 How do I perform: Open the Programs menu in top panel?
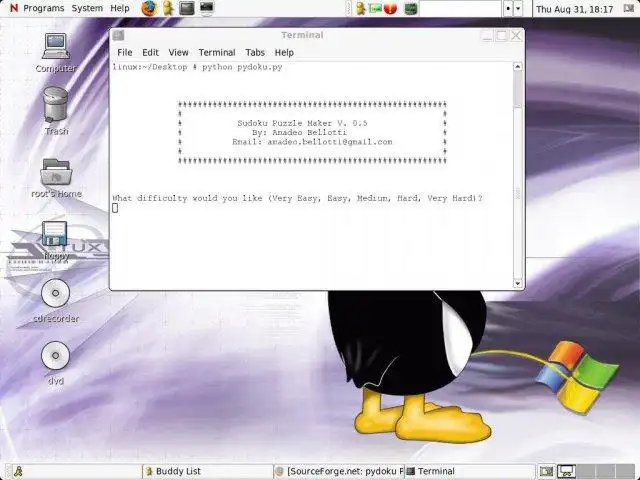(x=44, y=8)
